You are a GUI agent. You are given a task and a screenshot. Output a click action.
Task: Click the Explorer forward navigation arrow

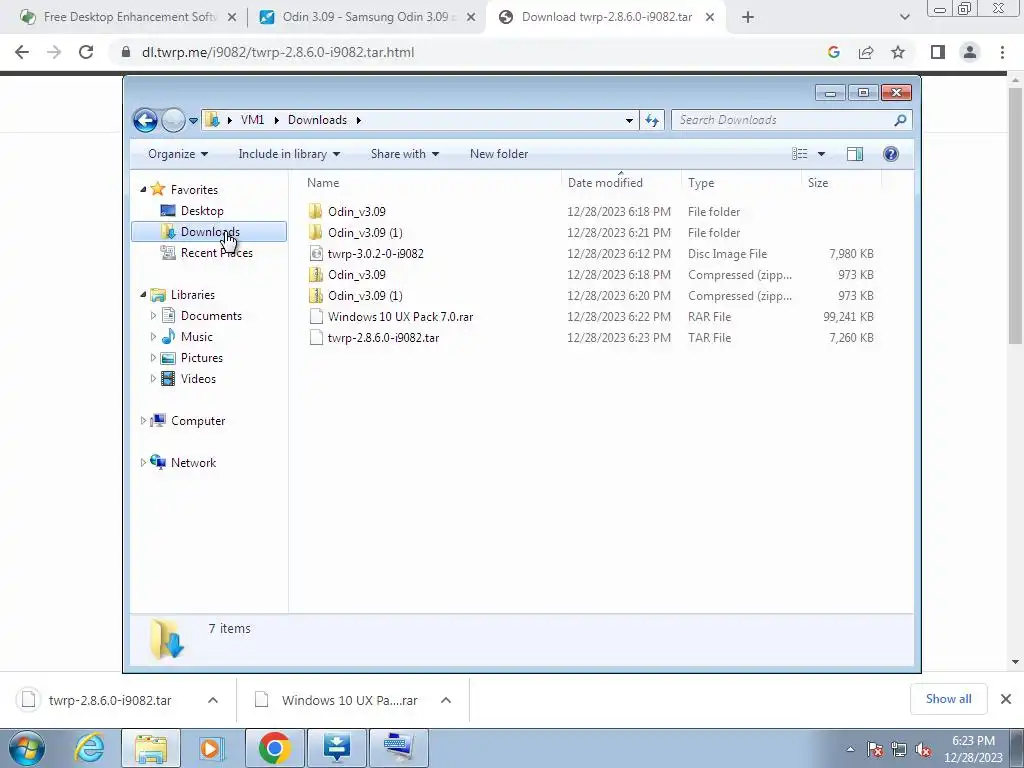coord(173,120)
